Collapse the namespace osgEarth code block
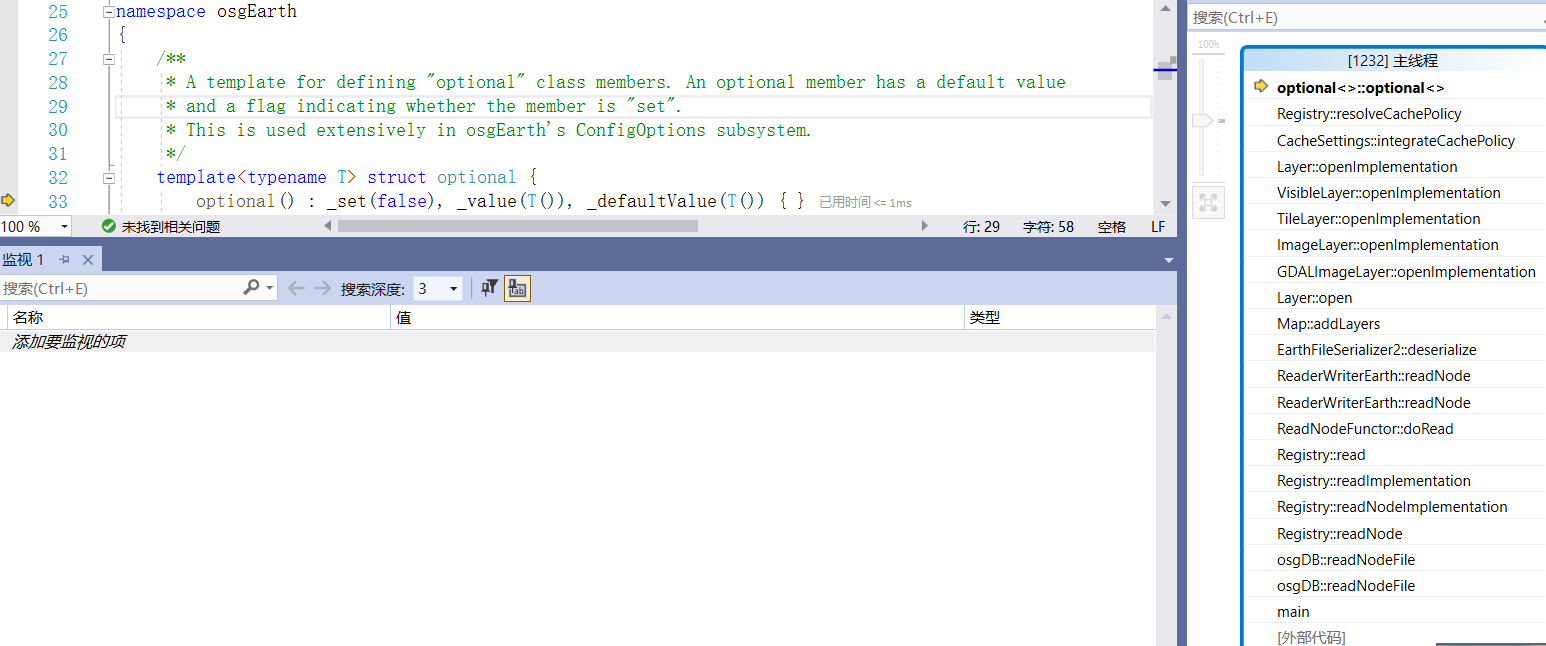Screen dimensions: 1546x646 [108, 12]
